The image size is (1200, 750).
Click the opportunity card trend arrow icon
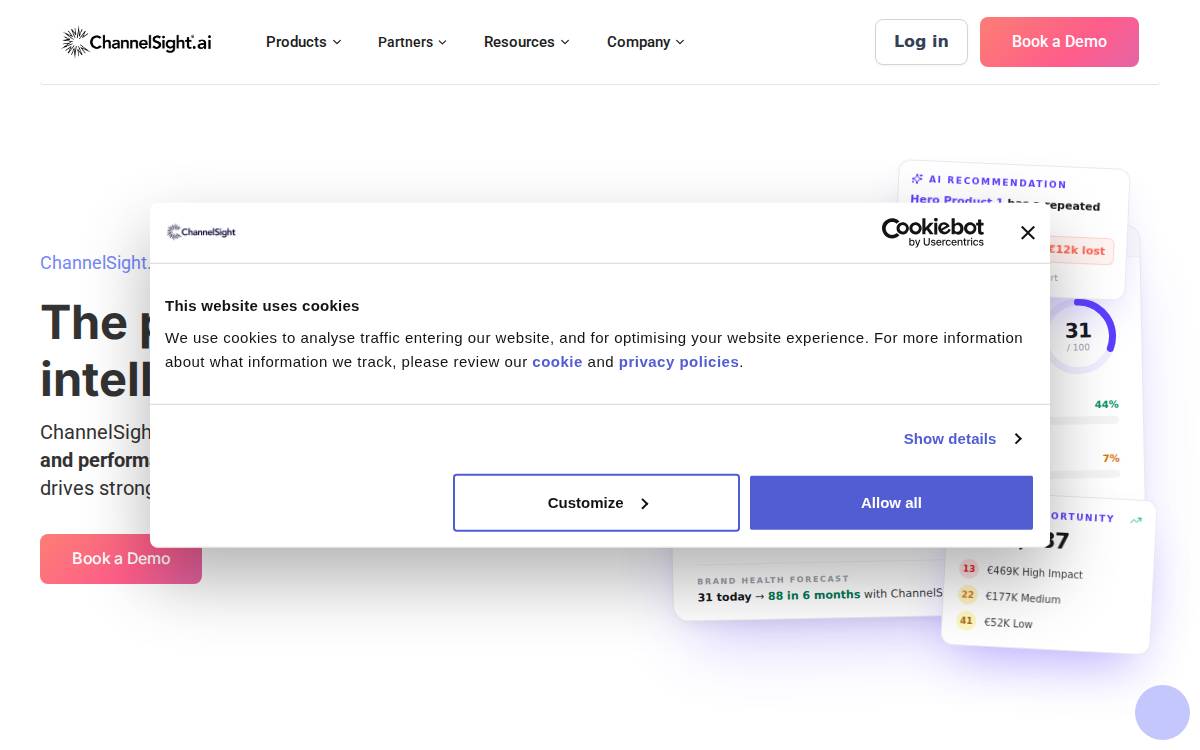[1136, 520]
